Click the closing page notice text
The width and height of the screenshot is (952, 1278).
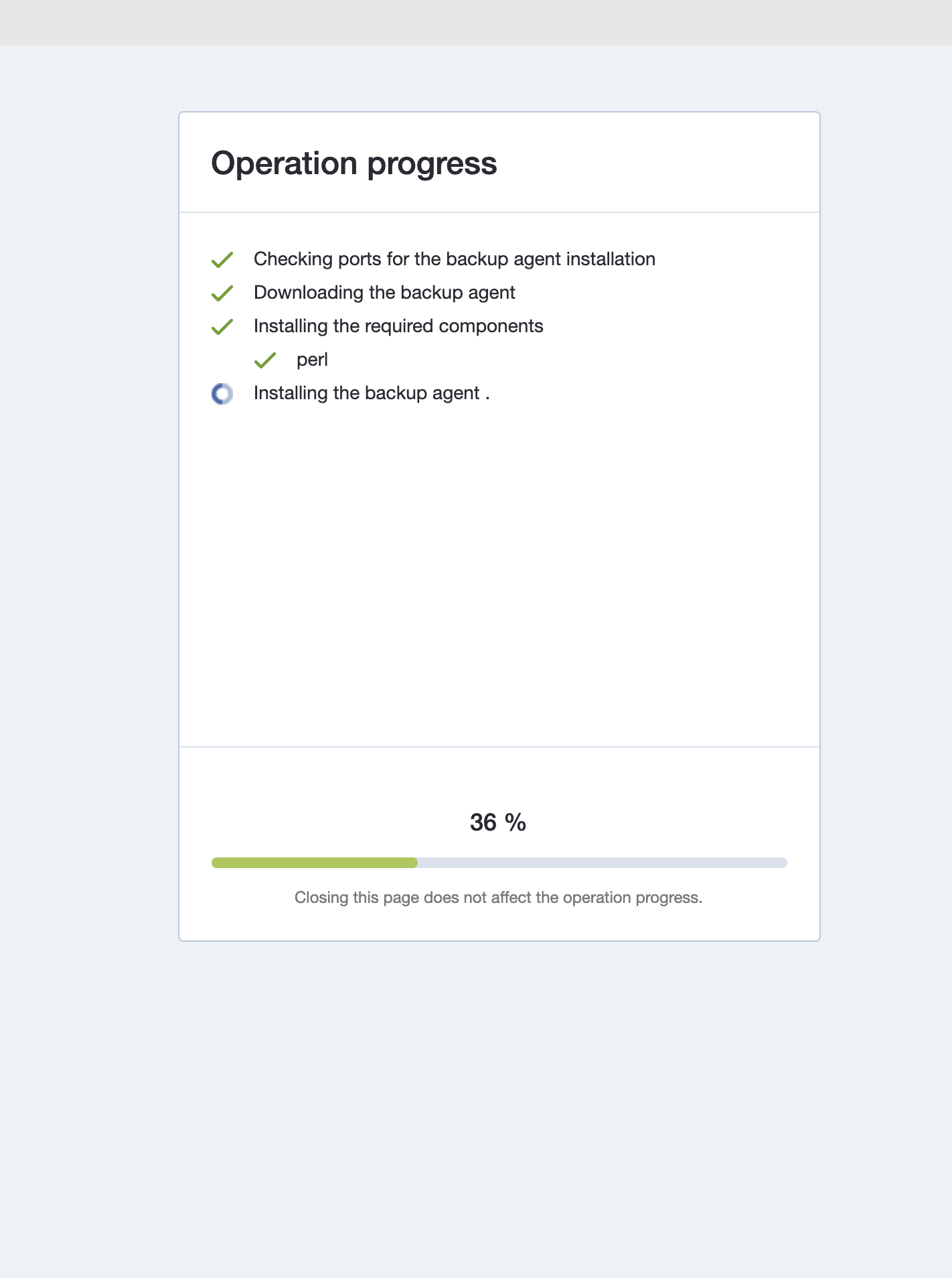coord(499,897)
